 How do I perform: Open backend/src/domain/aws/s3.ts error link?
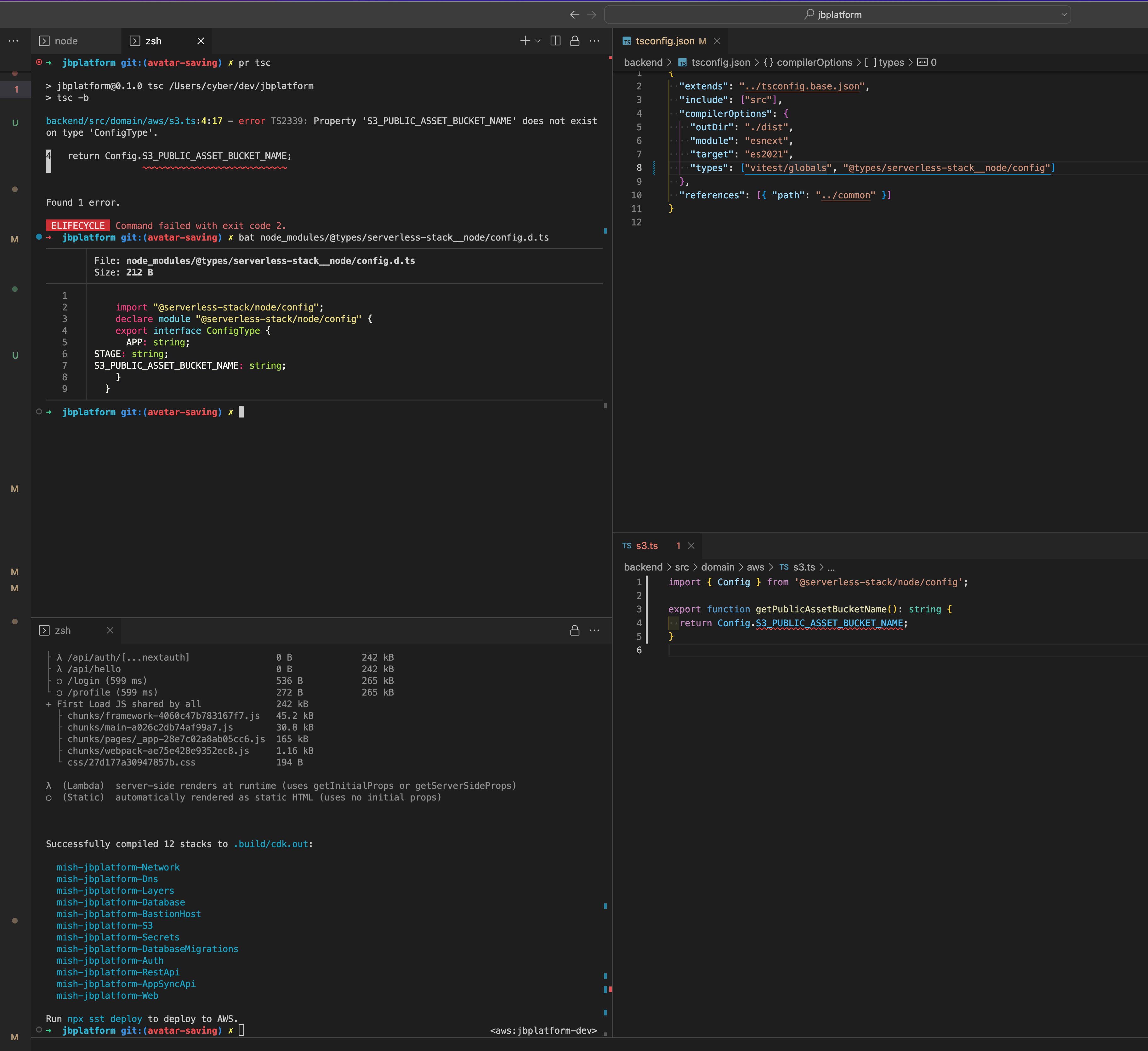click(121, 121)
